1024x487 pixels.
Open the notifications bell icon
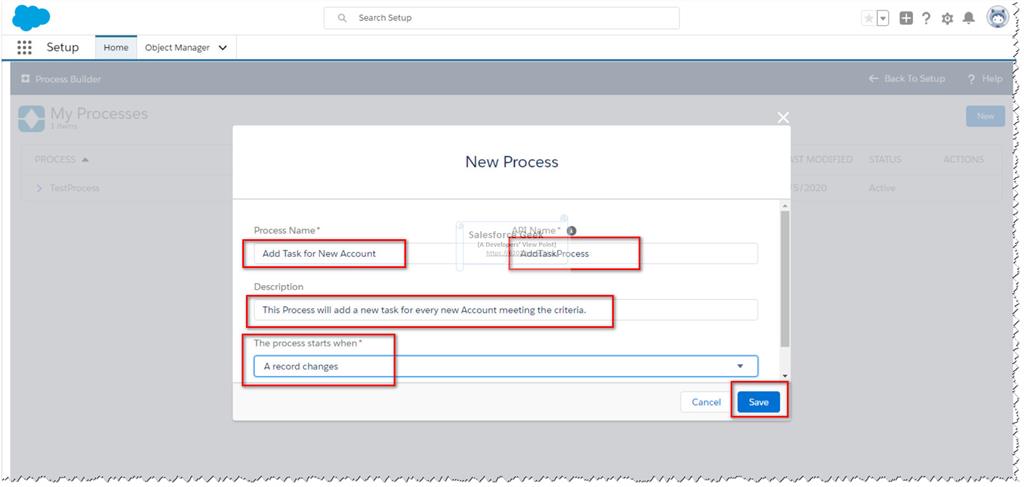tap(968, 18)
